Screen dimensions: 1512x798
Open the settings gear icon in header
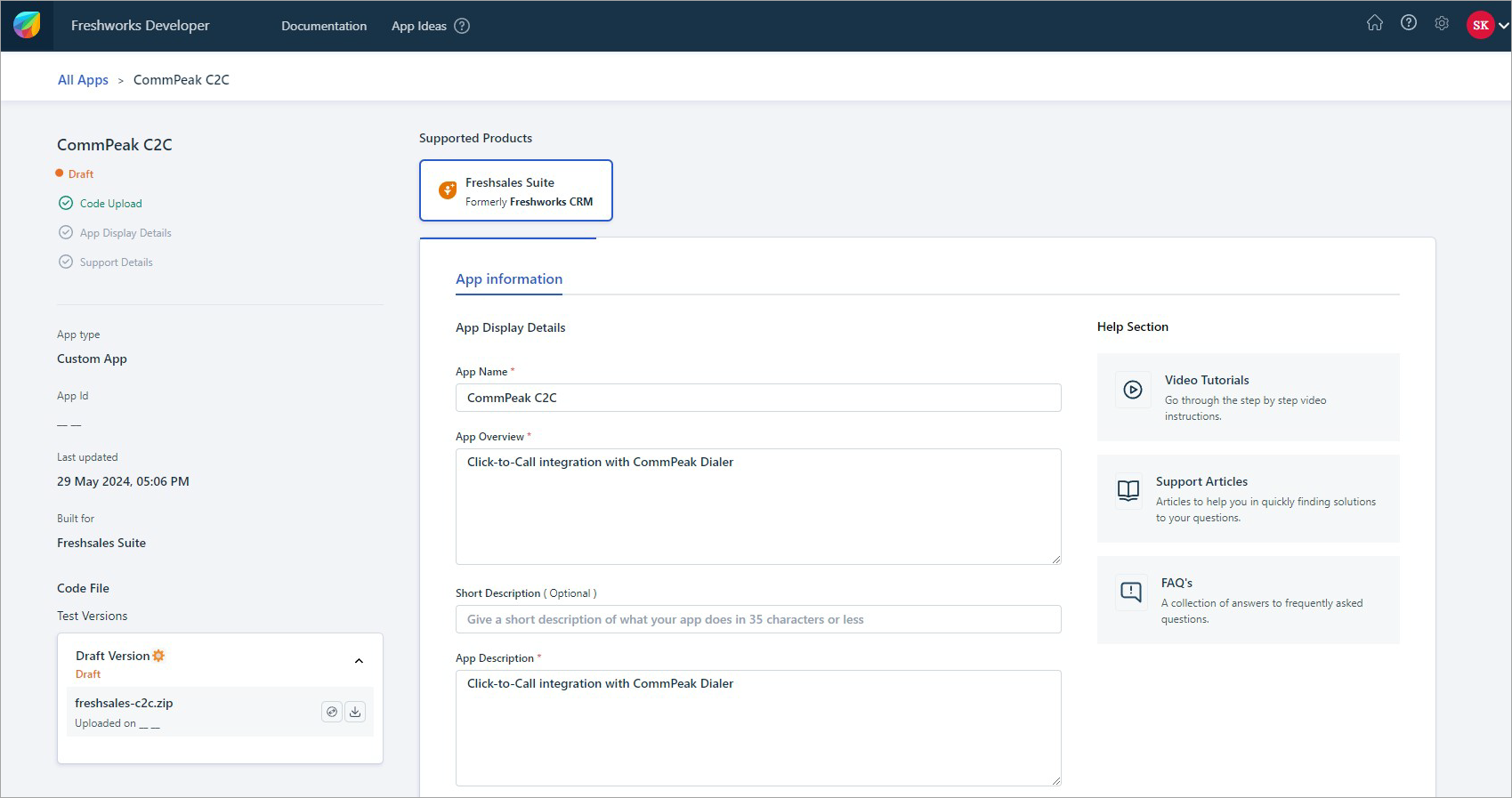pos(1442,23)
